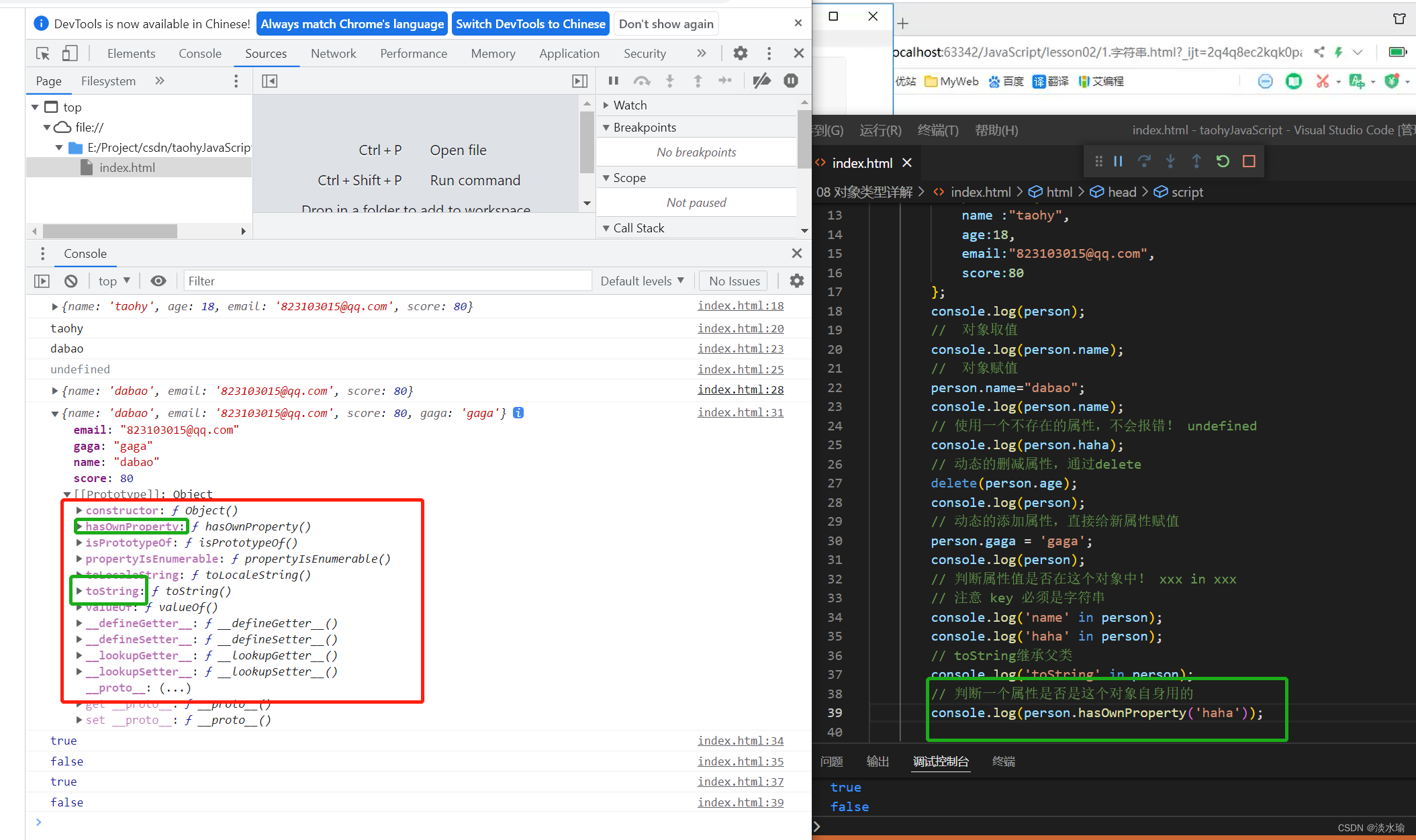Image resolution: width=1416 pixels, height=840 pixels.
Task: Click the inspect element picker icon
Action: [43, 54]
